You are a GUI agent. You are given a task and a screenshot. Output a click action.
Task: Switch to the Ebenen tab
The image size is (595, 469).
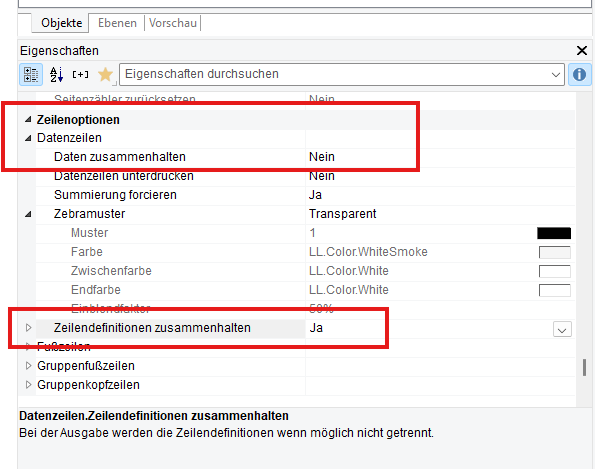pos(117,23)
